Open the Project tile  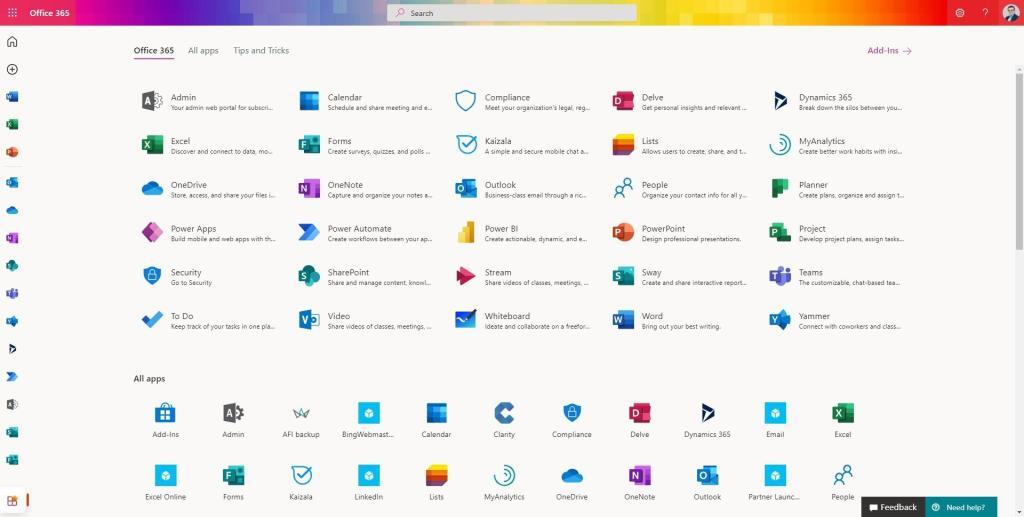tap(836, 232)
